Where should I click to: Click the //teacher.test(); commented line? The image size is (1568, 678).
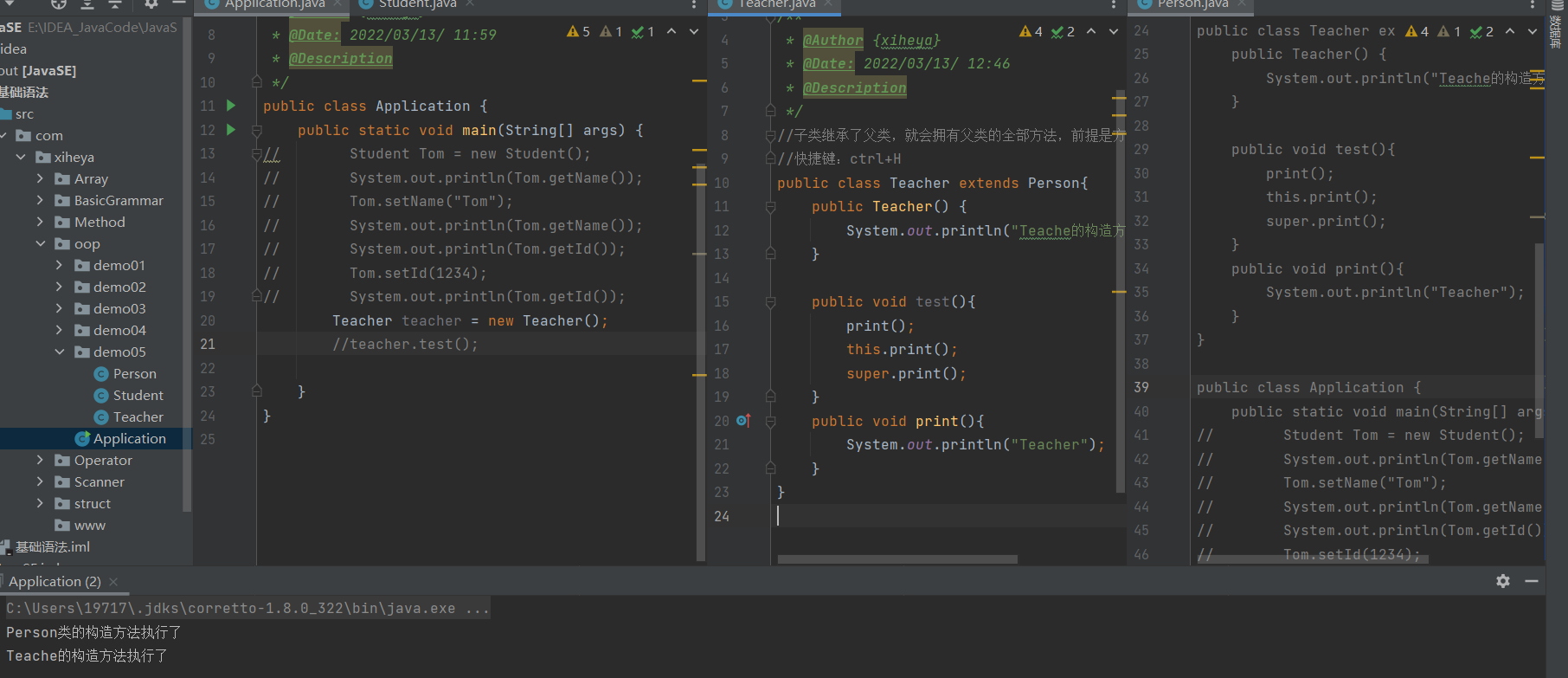coord(405,345)
